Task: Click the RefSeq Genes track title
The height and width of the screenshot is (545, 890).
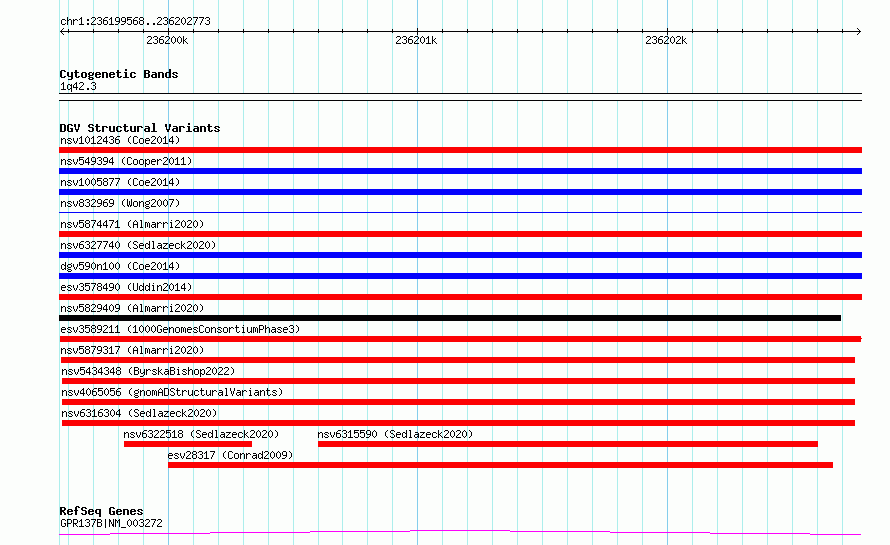Action: (x=101, y=511)
